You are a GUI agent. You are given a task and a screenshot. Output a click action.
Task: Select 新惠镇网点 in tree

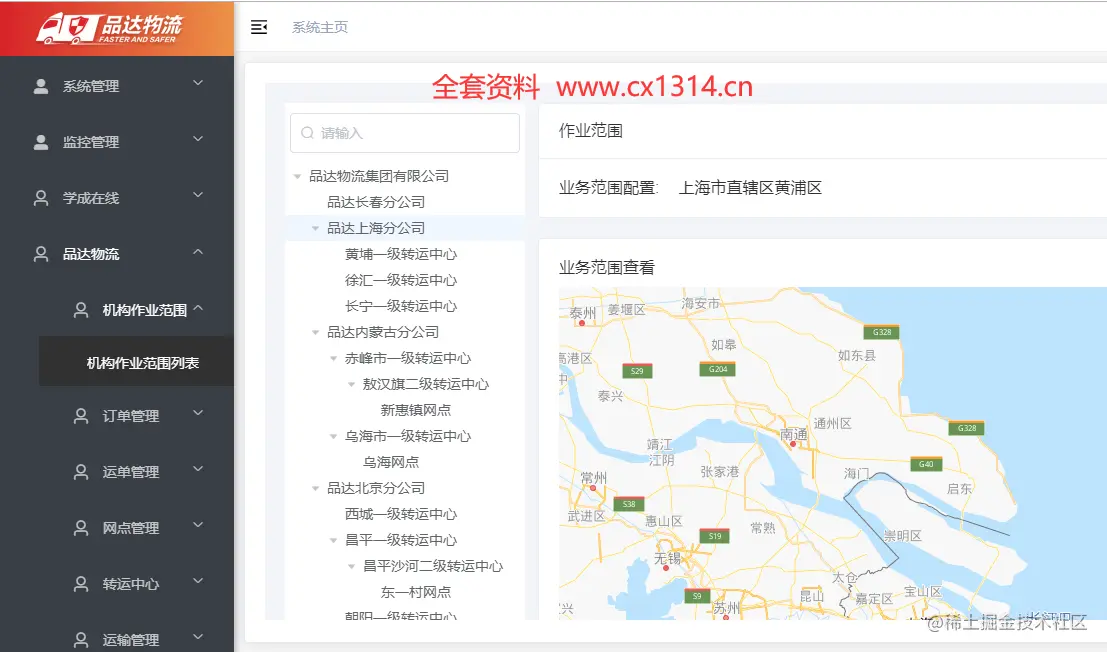(415, 410)
